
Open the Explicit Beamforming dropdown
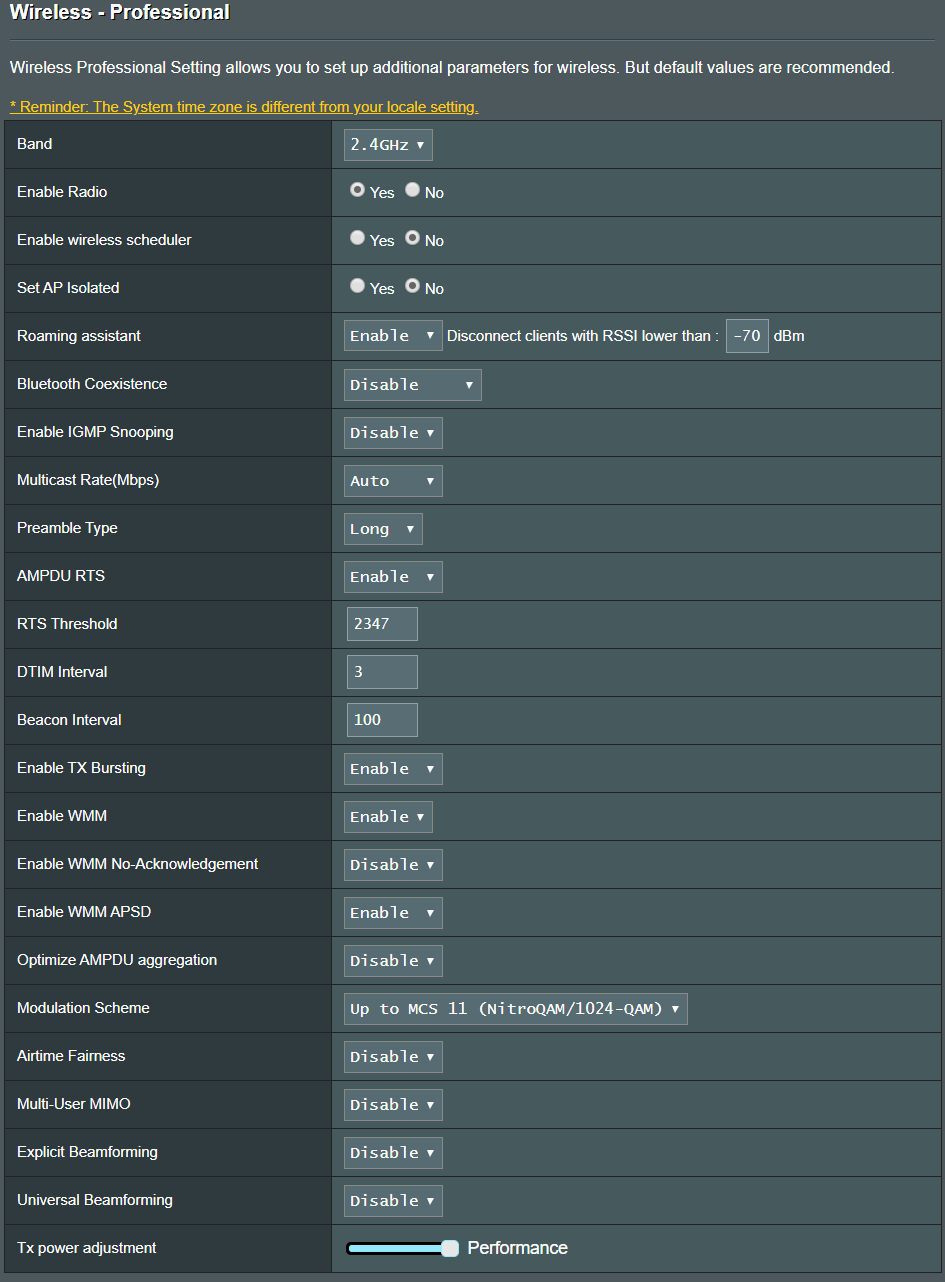pyautogui.click(x=393, y=1153)
